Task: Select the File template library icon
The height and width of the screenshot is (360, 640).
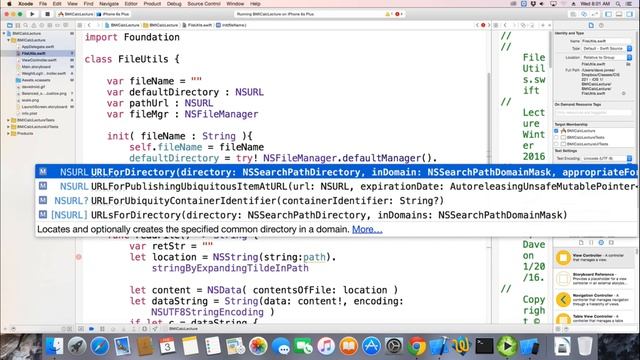Action: point(581,242)
